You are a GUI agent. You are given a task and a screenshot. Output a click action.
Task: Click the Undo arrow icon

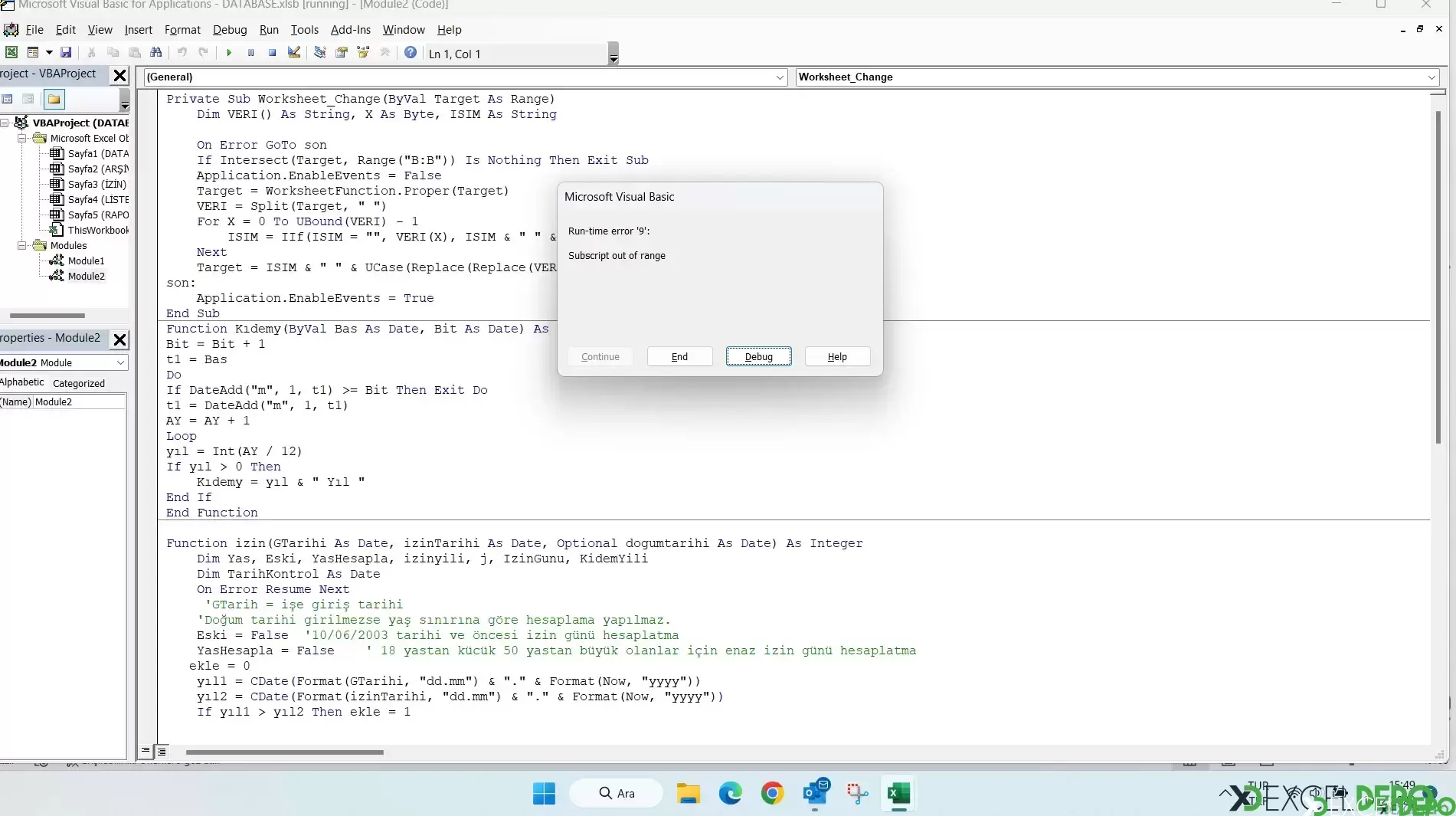click(182, 53)
